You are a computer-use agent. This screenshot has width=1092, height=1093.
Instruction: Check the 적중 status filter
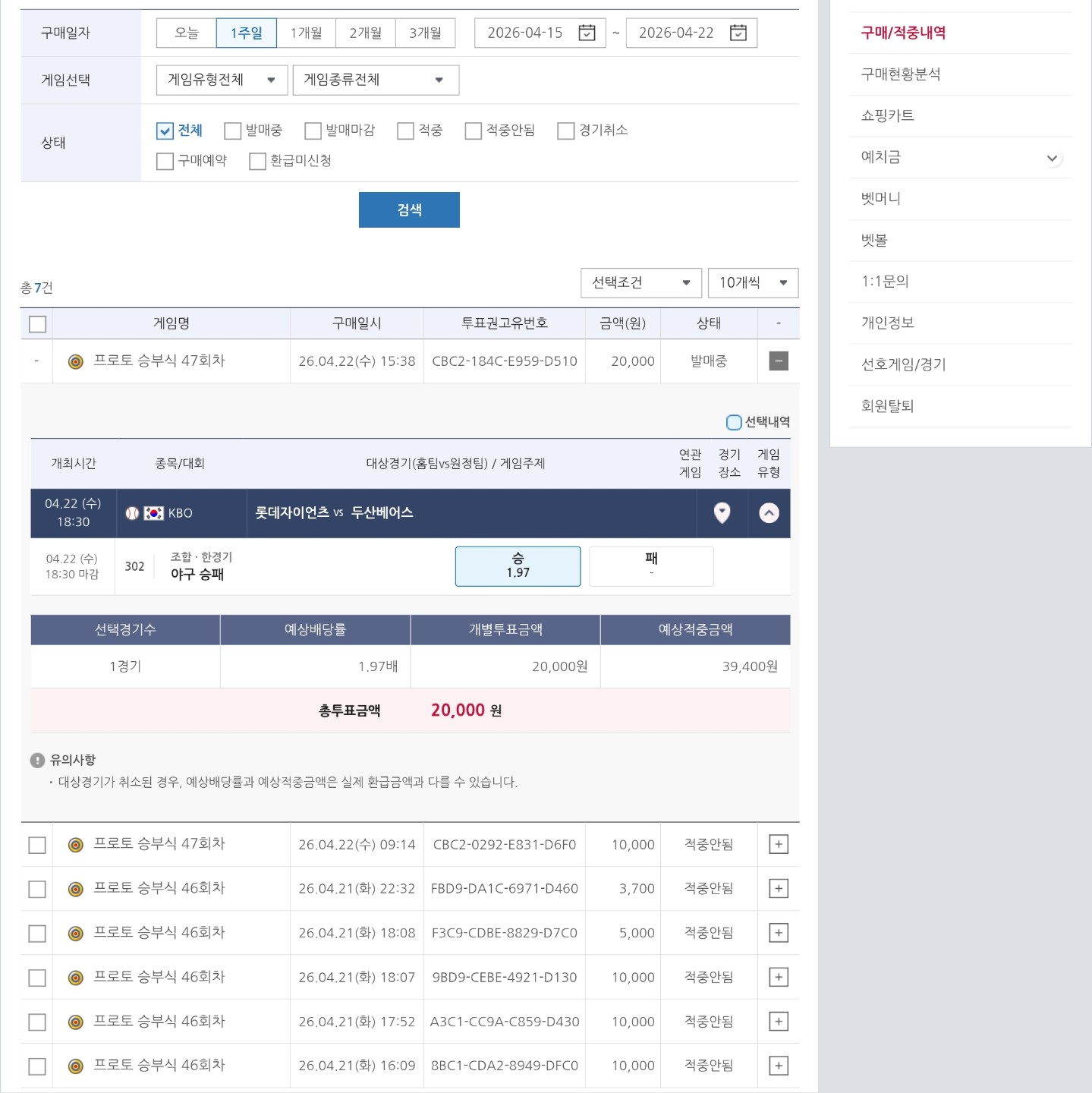tap(405, 131)
